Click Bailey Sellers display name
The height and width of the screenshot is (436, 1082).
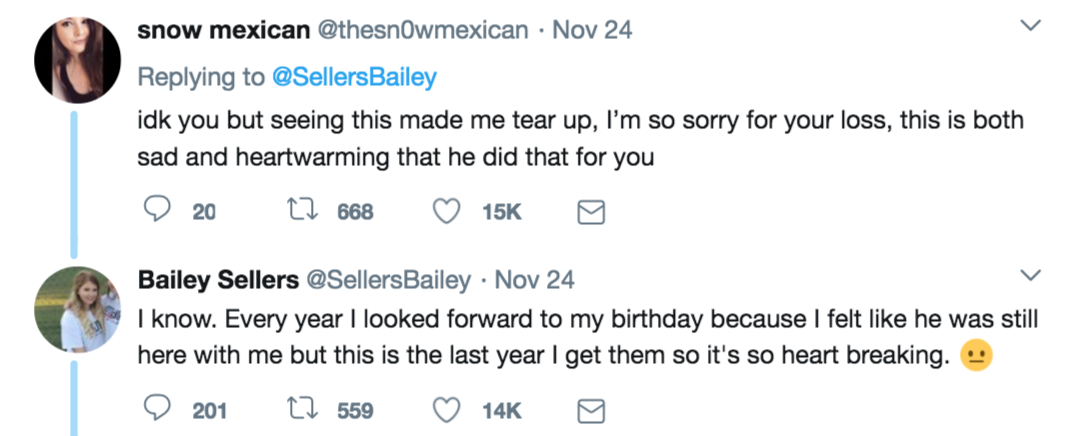[x=218, y=280]
